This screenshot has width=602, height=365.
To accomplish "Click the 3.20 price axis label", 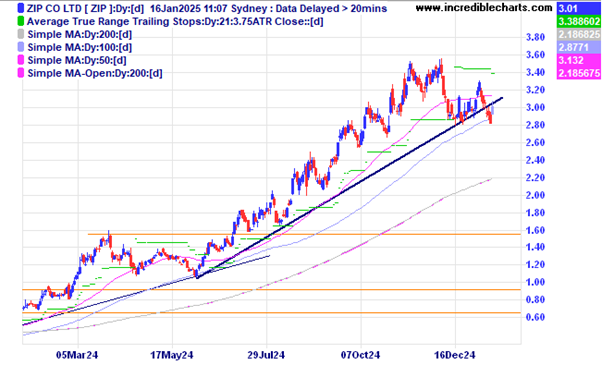I will (x=535, y=90).
